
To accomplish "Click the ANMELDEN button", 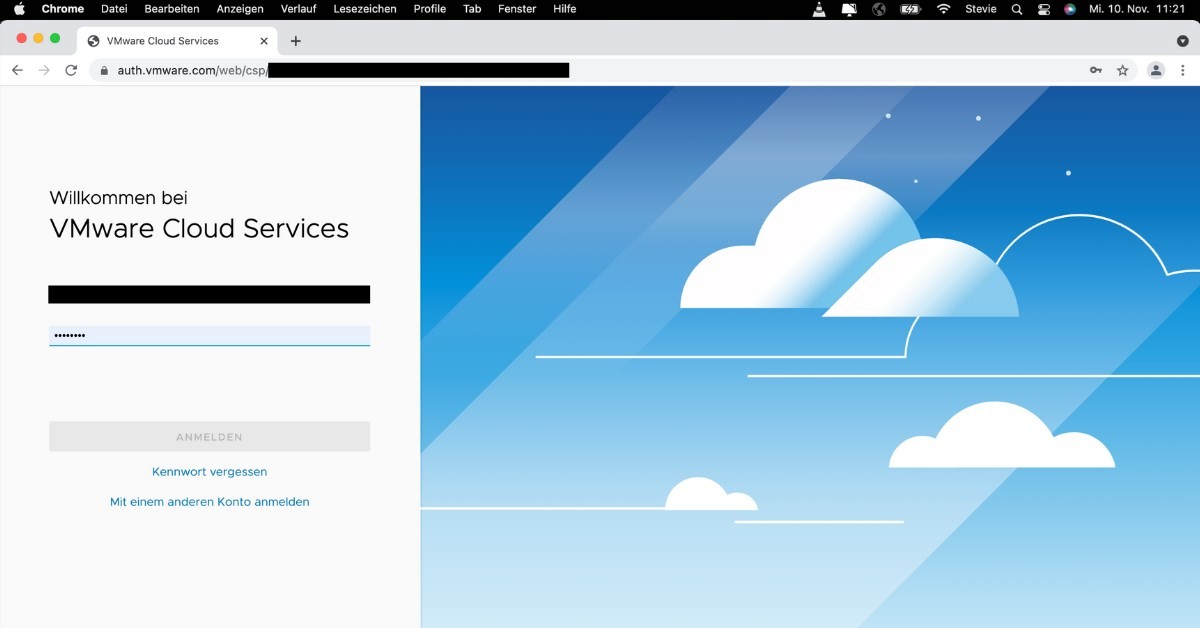I will (209, 437).
